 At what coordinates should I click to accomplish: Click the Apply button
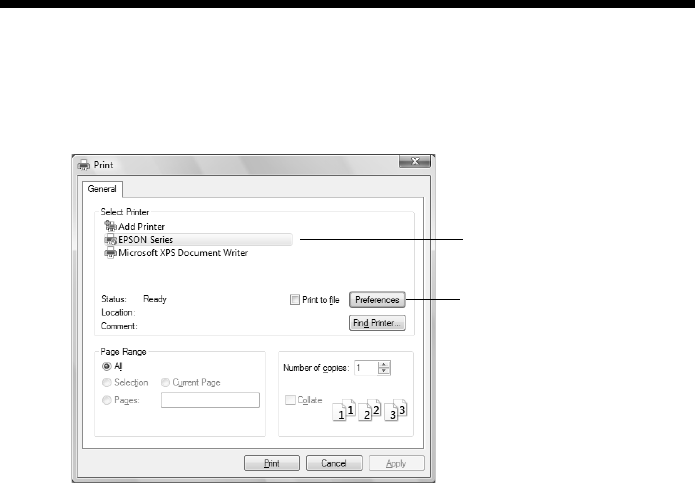coord(397,464)
